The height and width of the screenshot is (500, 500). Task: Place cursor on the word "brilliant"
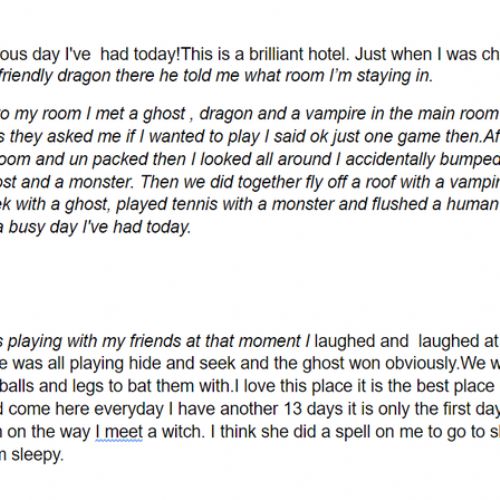[x=276, y=54]
